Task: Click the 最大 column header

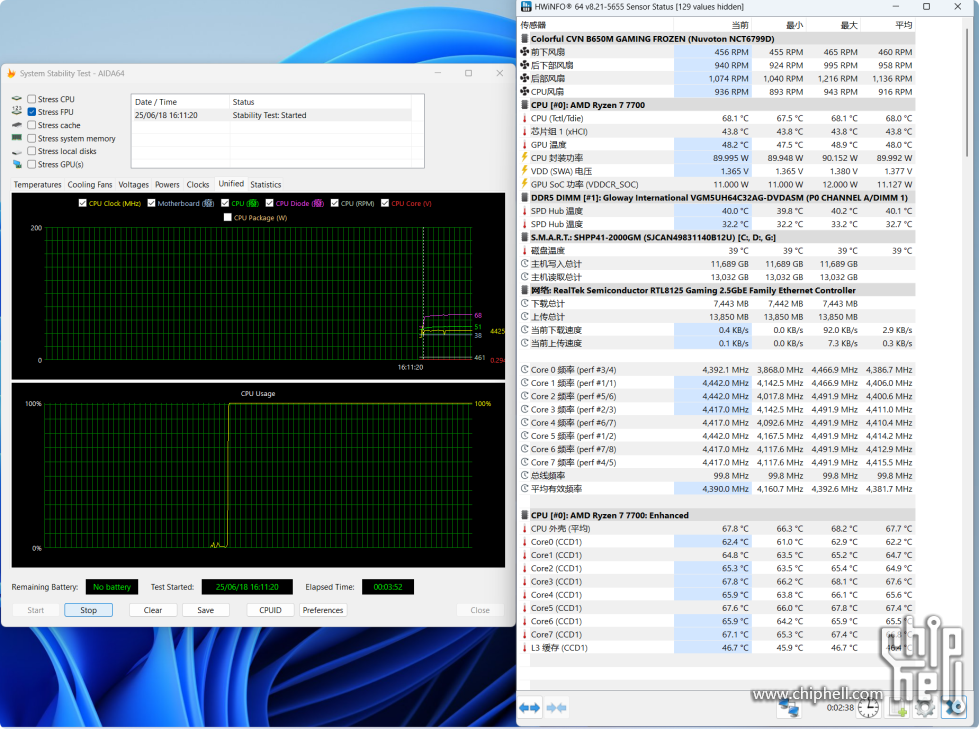Action: [833, 25]
